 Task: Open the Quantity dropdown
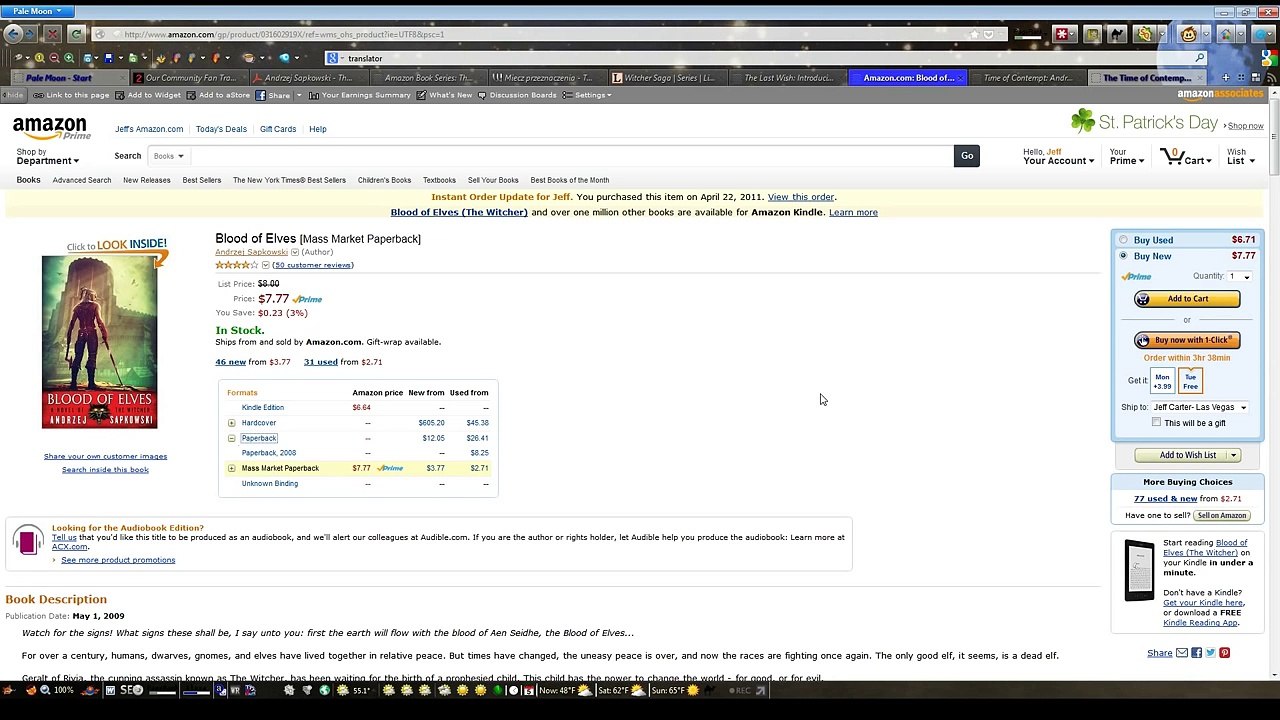pyautogui.click(x=1240, y=276)
